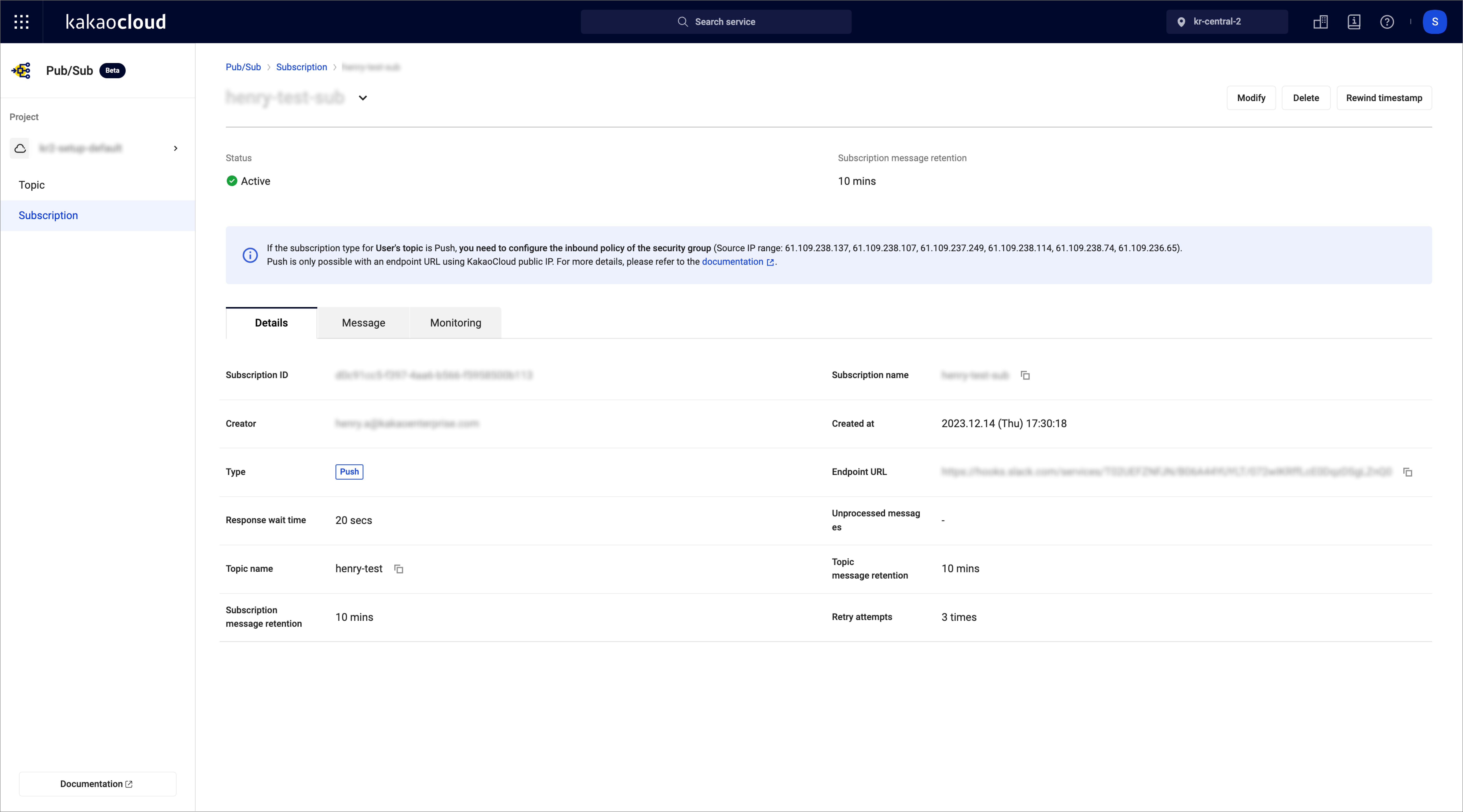This screenshot has height=812, width=1463.
Task: Copy the Topic name henry-test
Action: point(399,569)
